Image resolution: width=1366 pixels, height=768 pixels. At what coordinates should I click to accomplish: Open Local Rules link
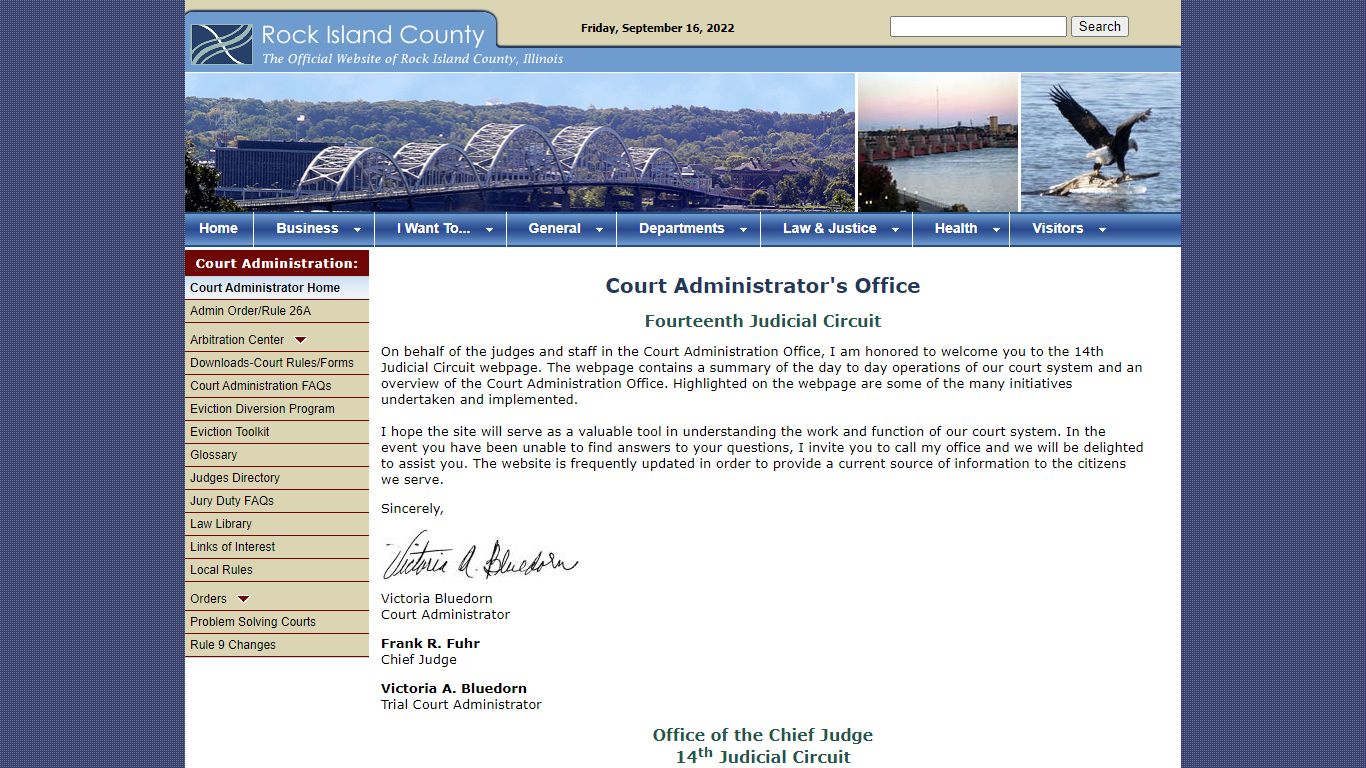click(x=277, y=570)
